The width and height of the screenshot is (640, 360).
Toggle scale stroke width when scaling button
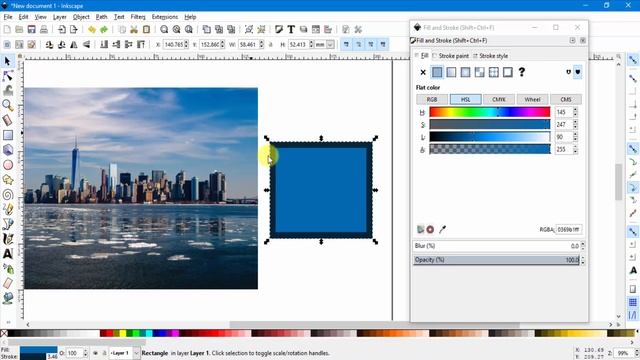tap(346, 44)
